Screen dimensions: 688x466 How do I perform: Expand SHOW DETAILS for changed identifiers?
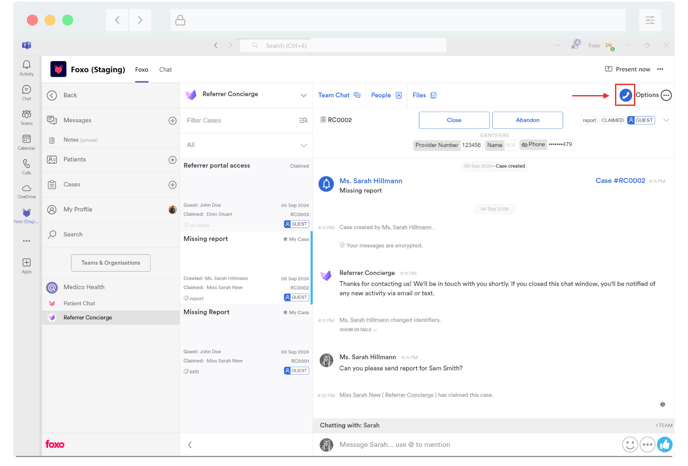click(x=358, y=330)
